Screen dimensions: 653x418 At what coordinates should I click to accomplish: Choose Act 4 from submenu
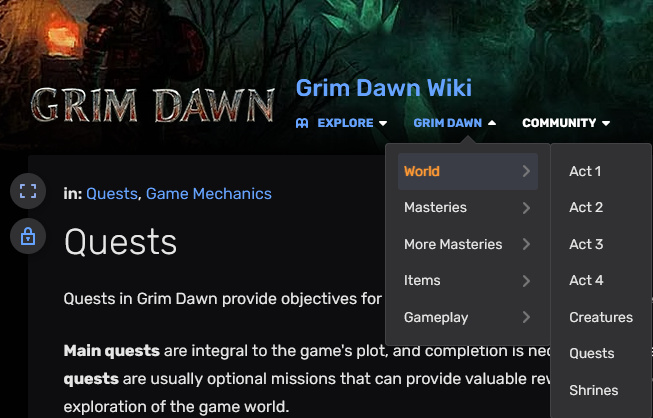coord(586,280)
